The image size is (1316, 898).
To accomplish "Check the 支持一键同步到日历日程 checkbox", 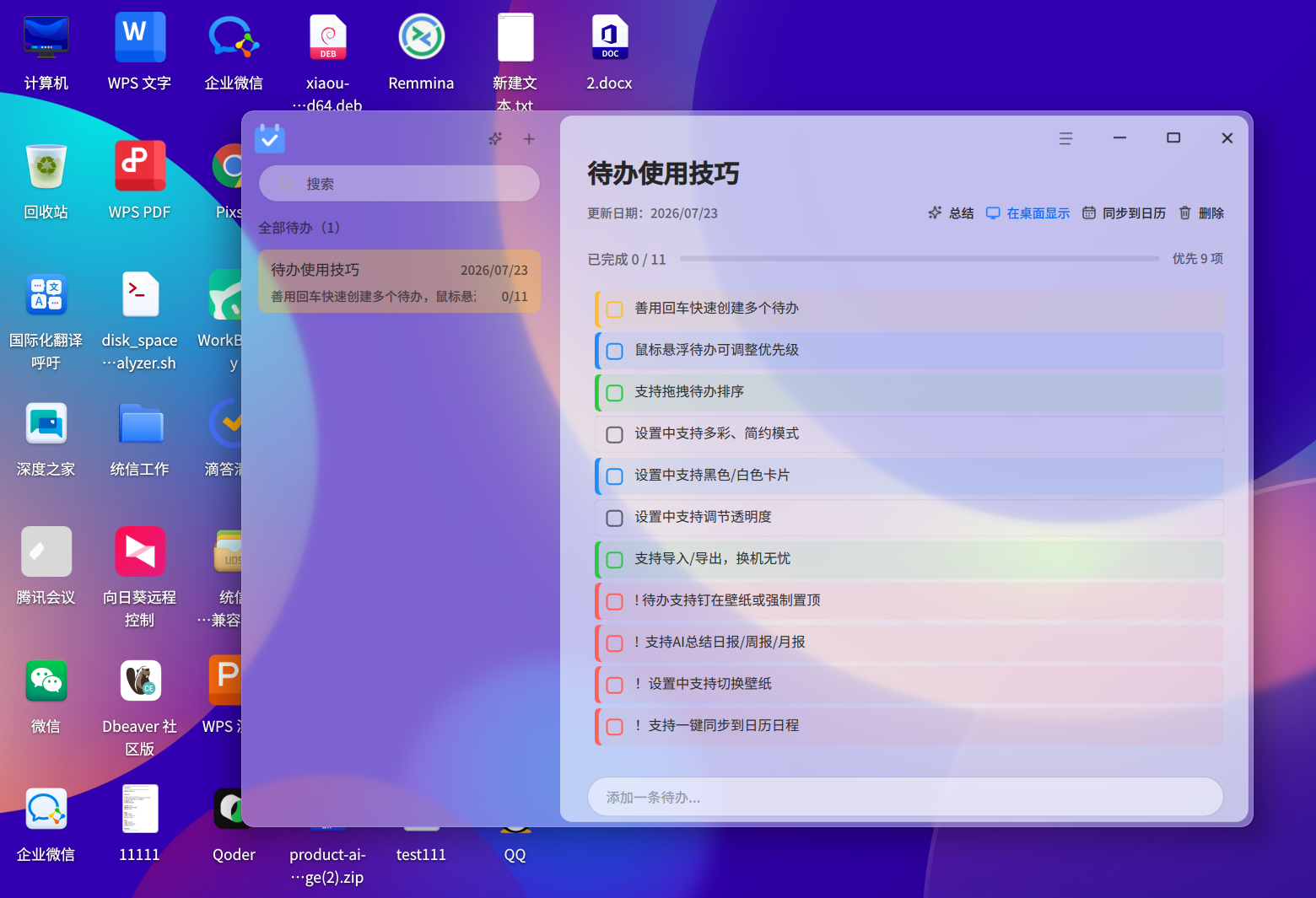I will (x=615, y=727).
